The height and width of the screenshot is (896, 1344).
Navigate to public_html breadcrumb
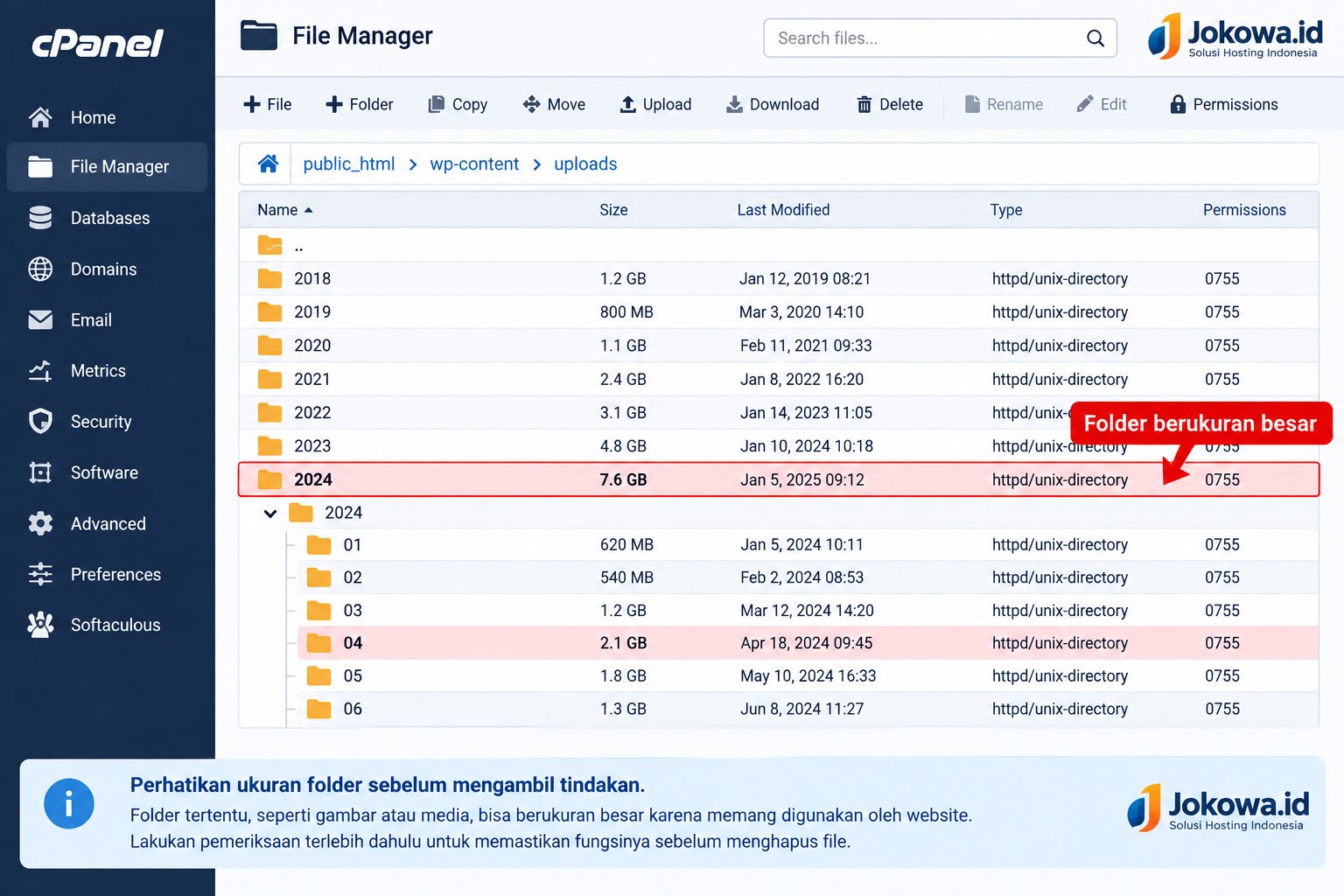[x=348, y=164]
